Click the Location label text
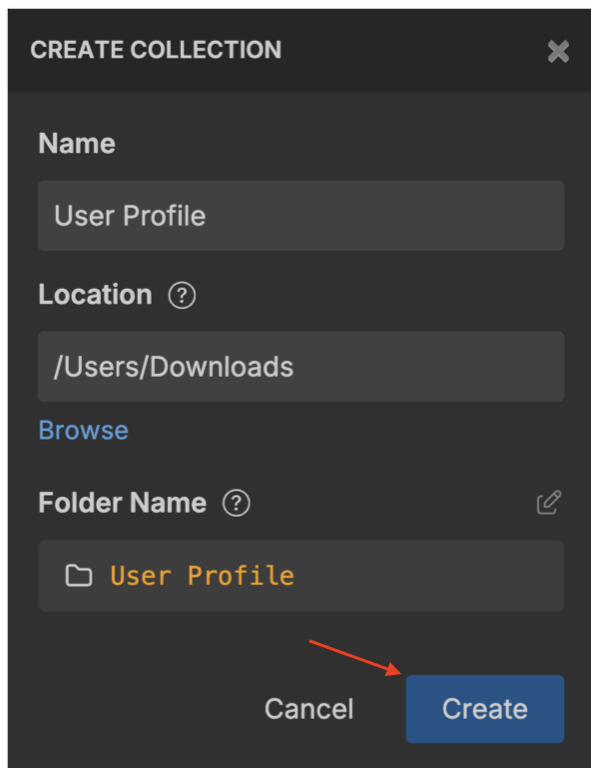This screenshot has width=591, height=768. 95,294
